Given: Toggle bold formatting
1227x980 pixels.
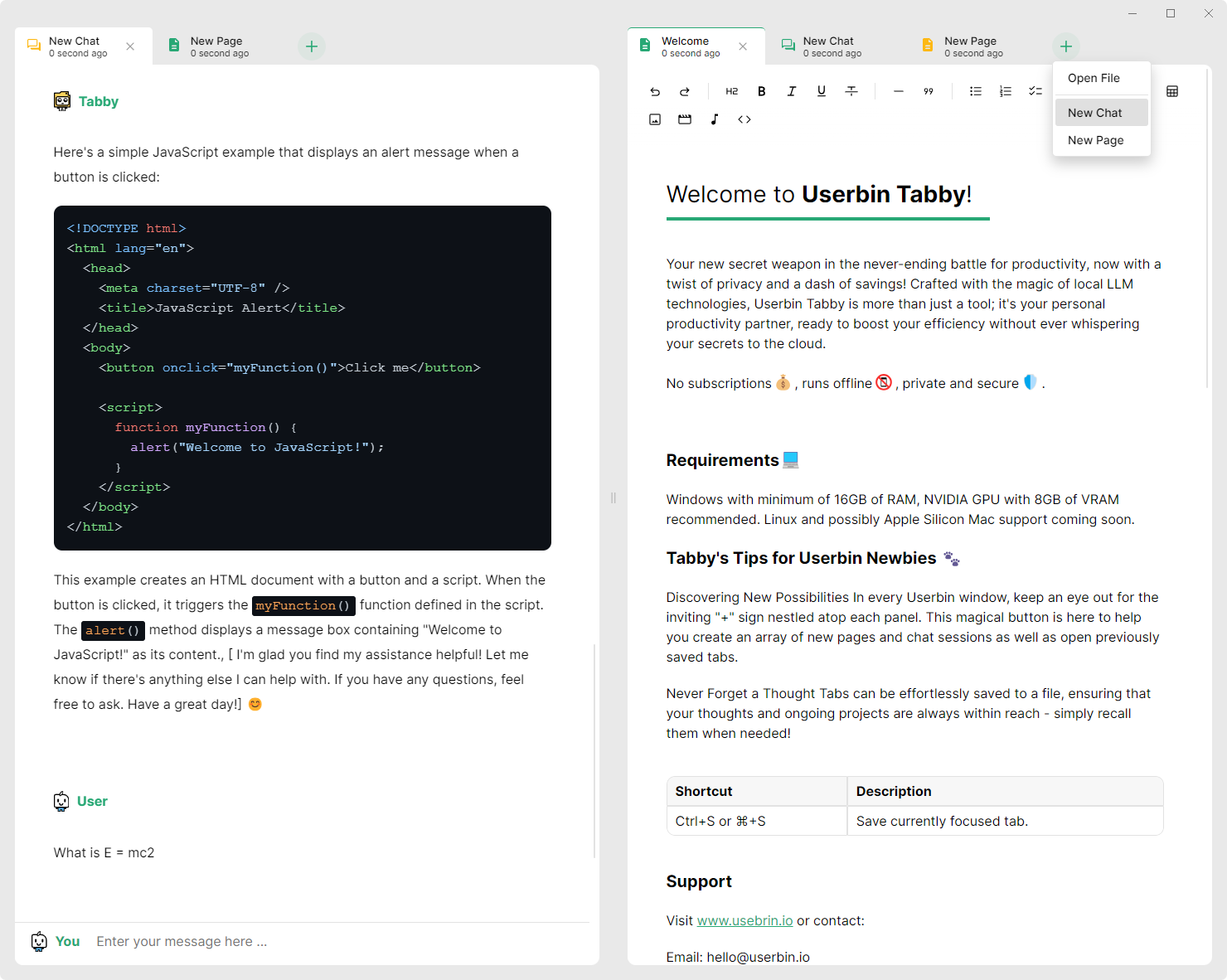Looking at the screenshot, I should tap(762, 91).
